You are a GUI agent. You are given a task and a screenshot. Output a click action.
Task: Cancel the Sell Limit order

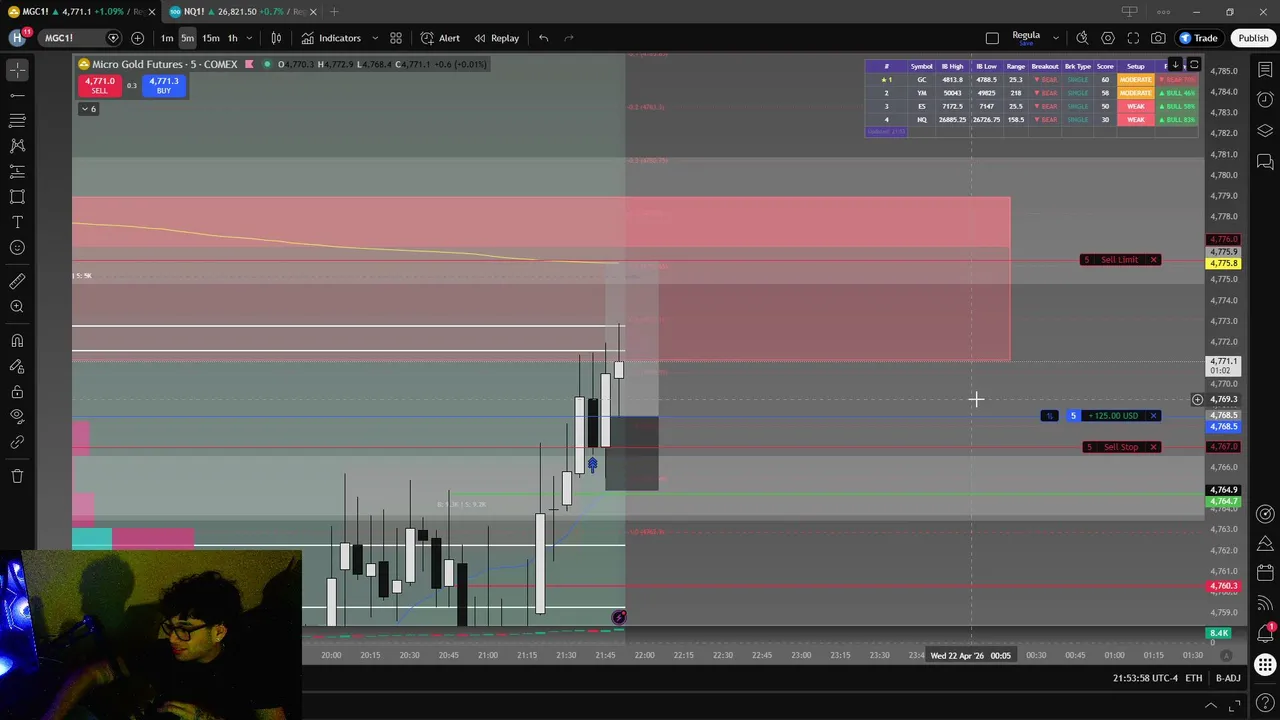pos(1153,260)
